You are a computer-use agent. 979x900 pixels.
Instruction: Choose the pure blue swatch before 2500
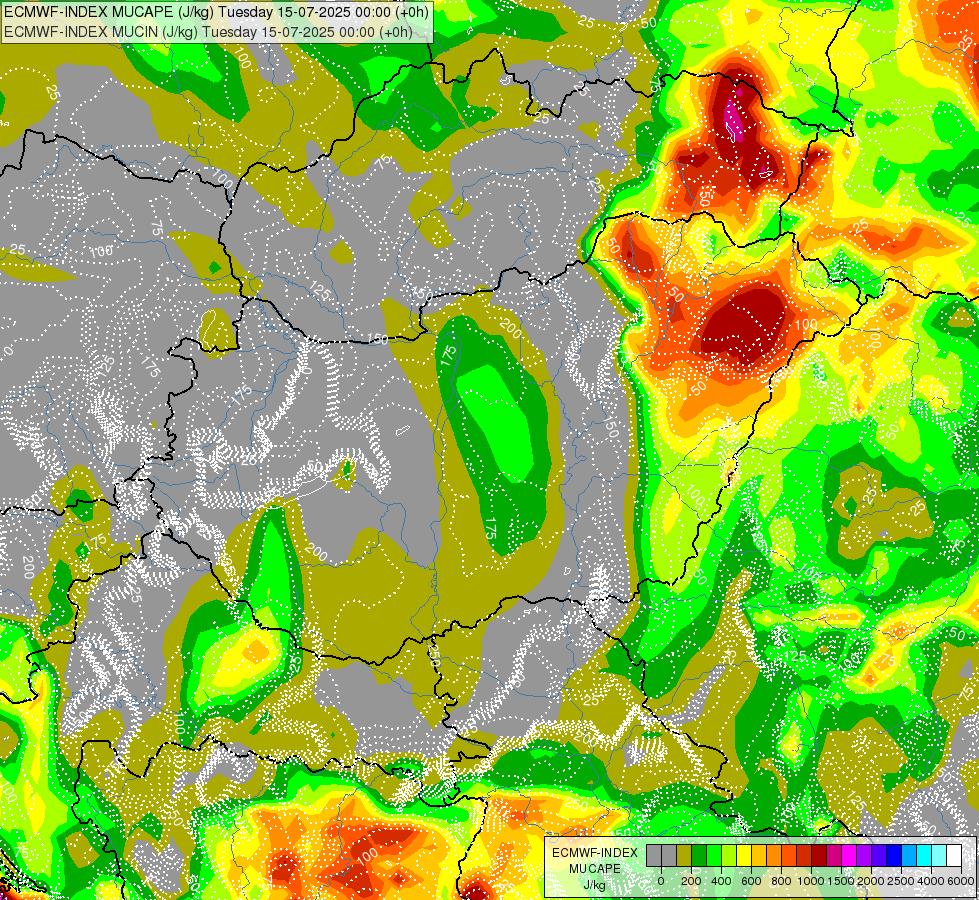point(895,856)
